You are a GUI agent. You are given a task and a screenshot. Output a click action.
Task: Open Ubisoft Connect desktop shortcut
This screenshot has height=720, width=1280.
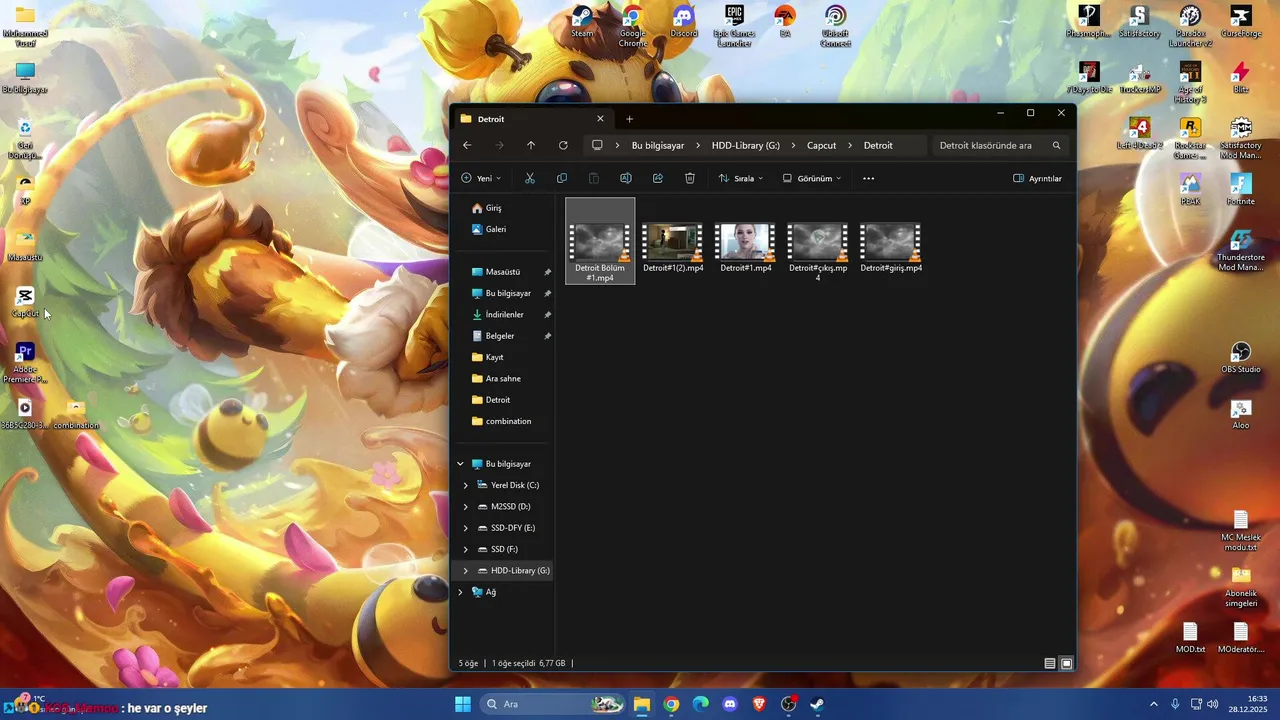pos(835,26)
